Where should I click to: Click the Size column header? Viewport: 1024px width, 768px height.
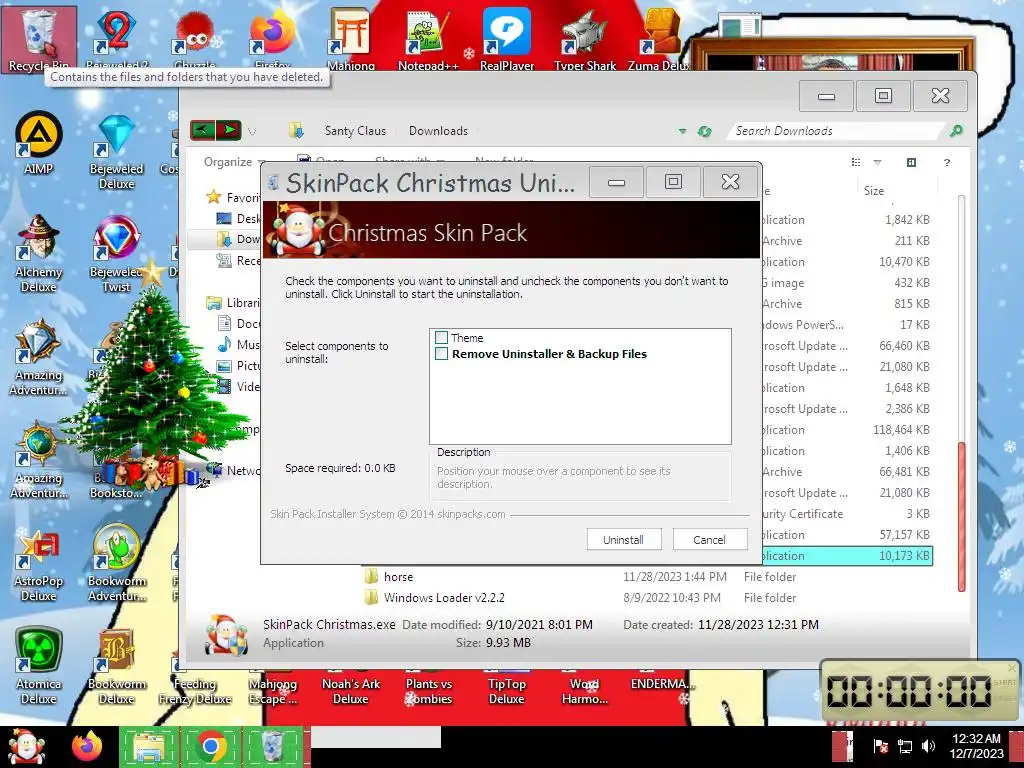pos(874,191)
